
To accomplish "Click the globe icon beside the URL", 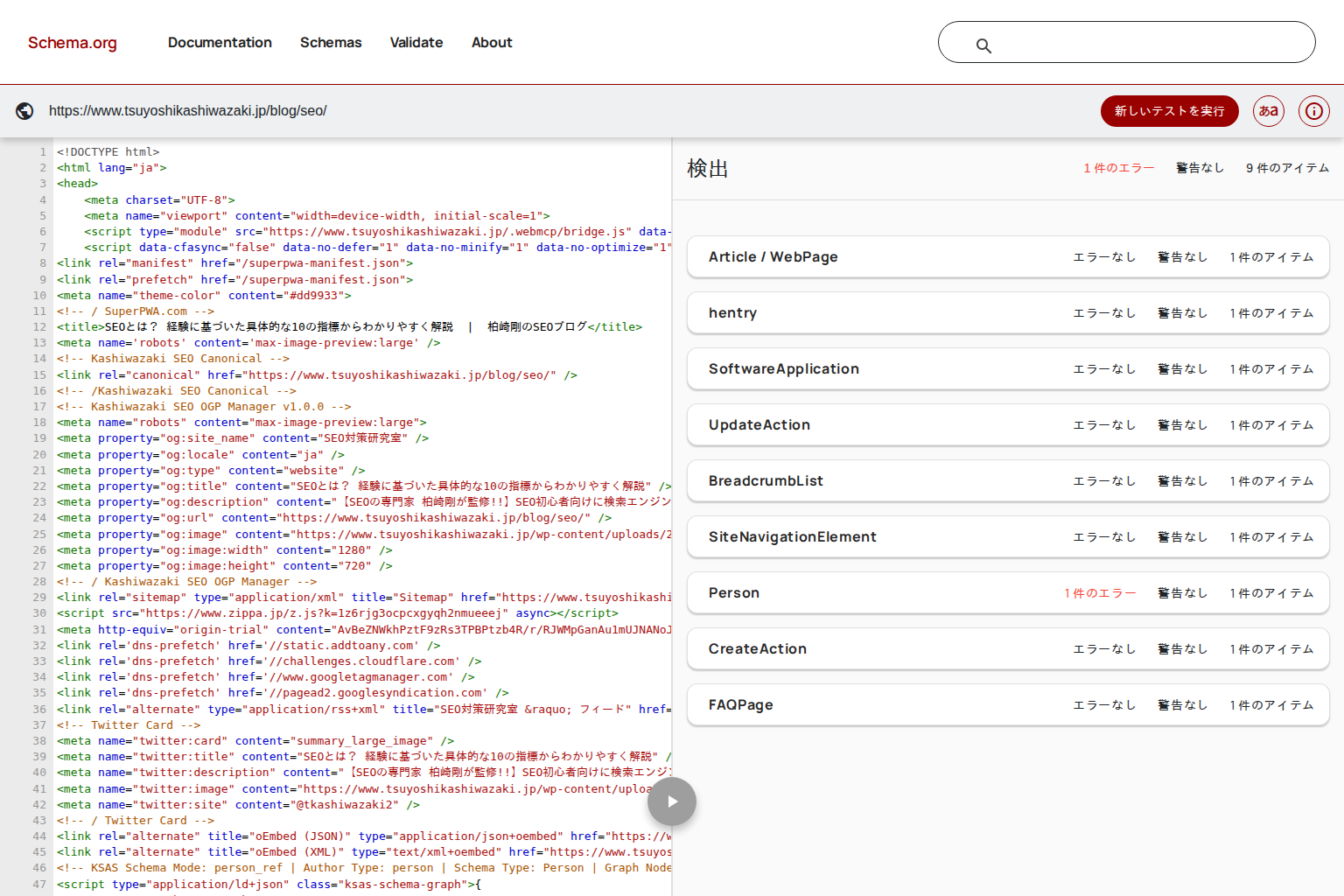I will [x=24, y=111].
